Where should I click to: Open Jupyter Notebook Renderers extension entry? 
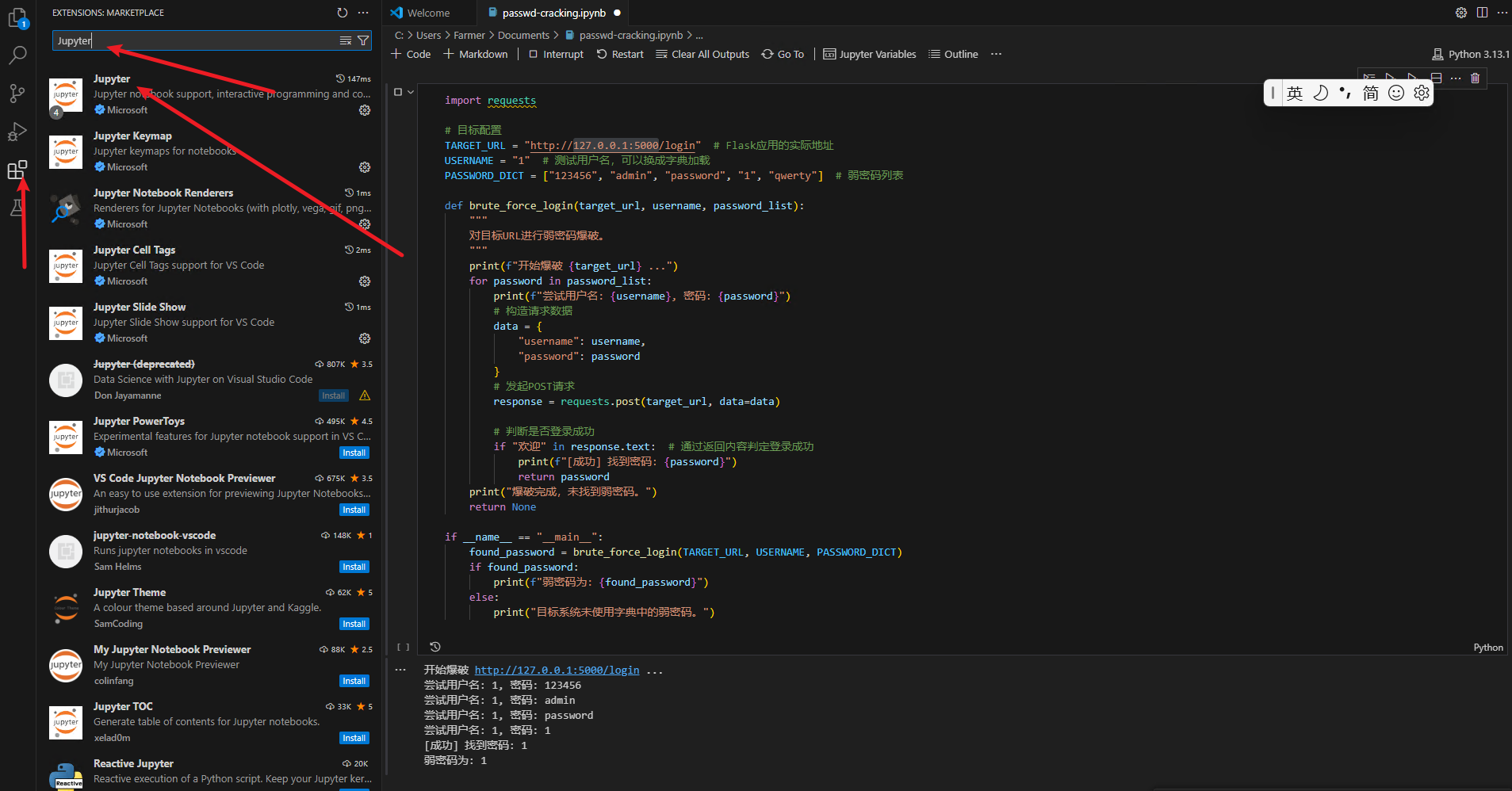210,208
